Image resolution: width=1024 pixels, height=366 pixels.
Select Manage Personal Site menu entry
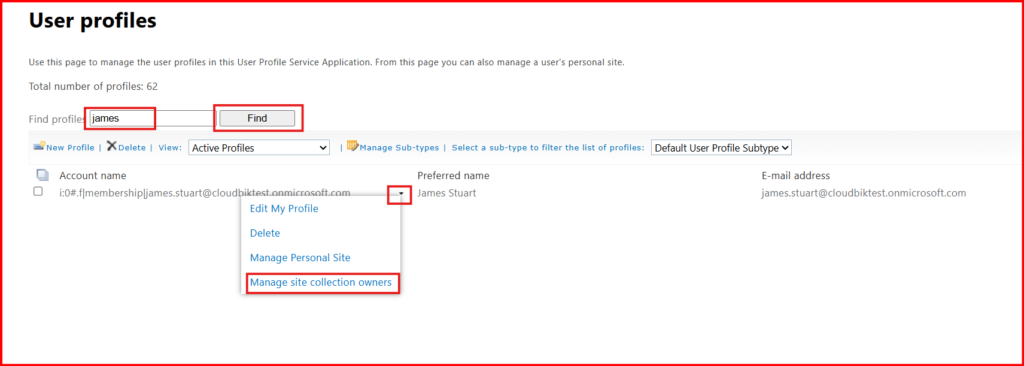[x=300, y=258]
